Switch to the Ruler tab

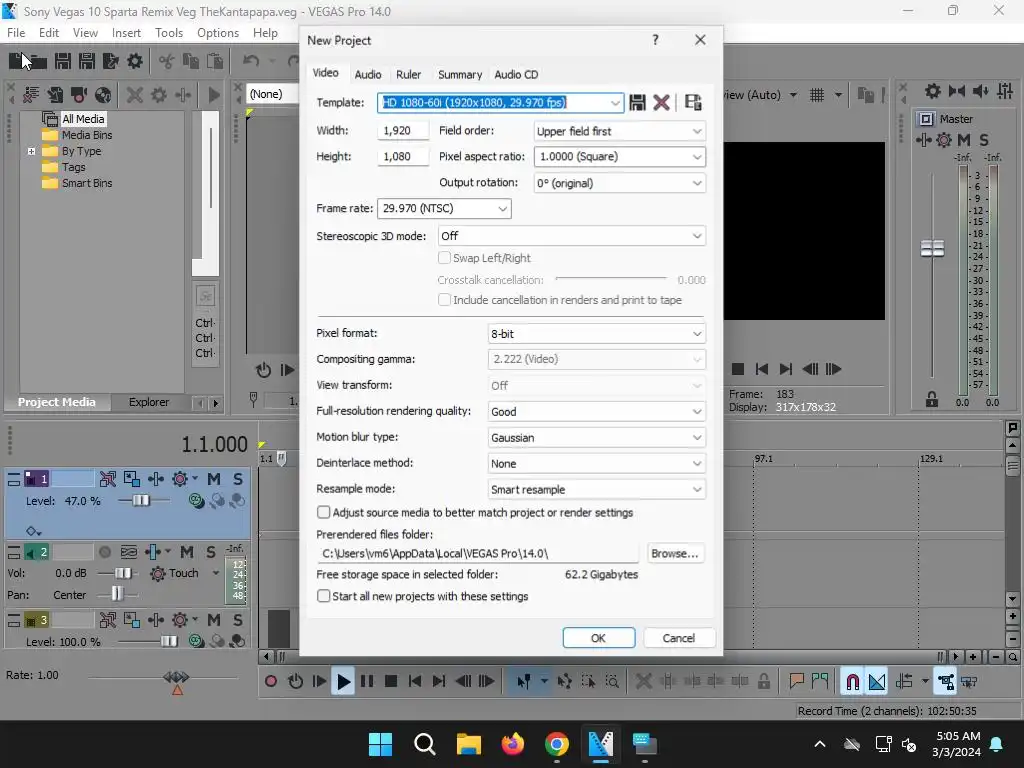coord(408,74)
